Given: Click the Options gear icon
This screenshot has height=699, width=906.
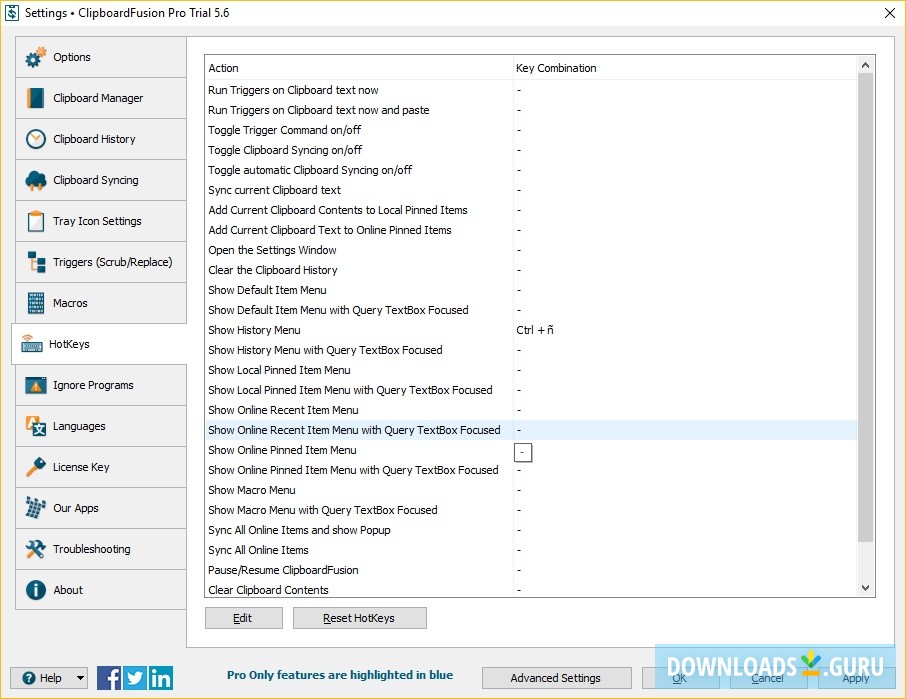Looking at the screenshot, I should click(35, 57).
